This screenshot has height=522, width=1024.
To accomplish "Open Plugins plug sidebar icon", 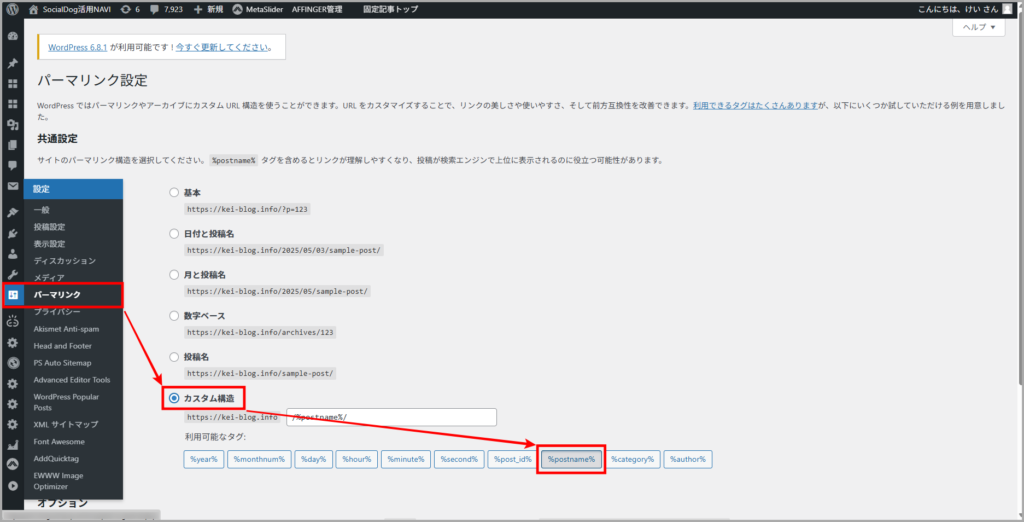I will (12, 234).
